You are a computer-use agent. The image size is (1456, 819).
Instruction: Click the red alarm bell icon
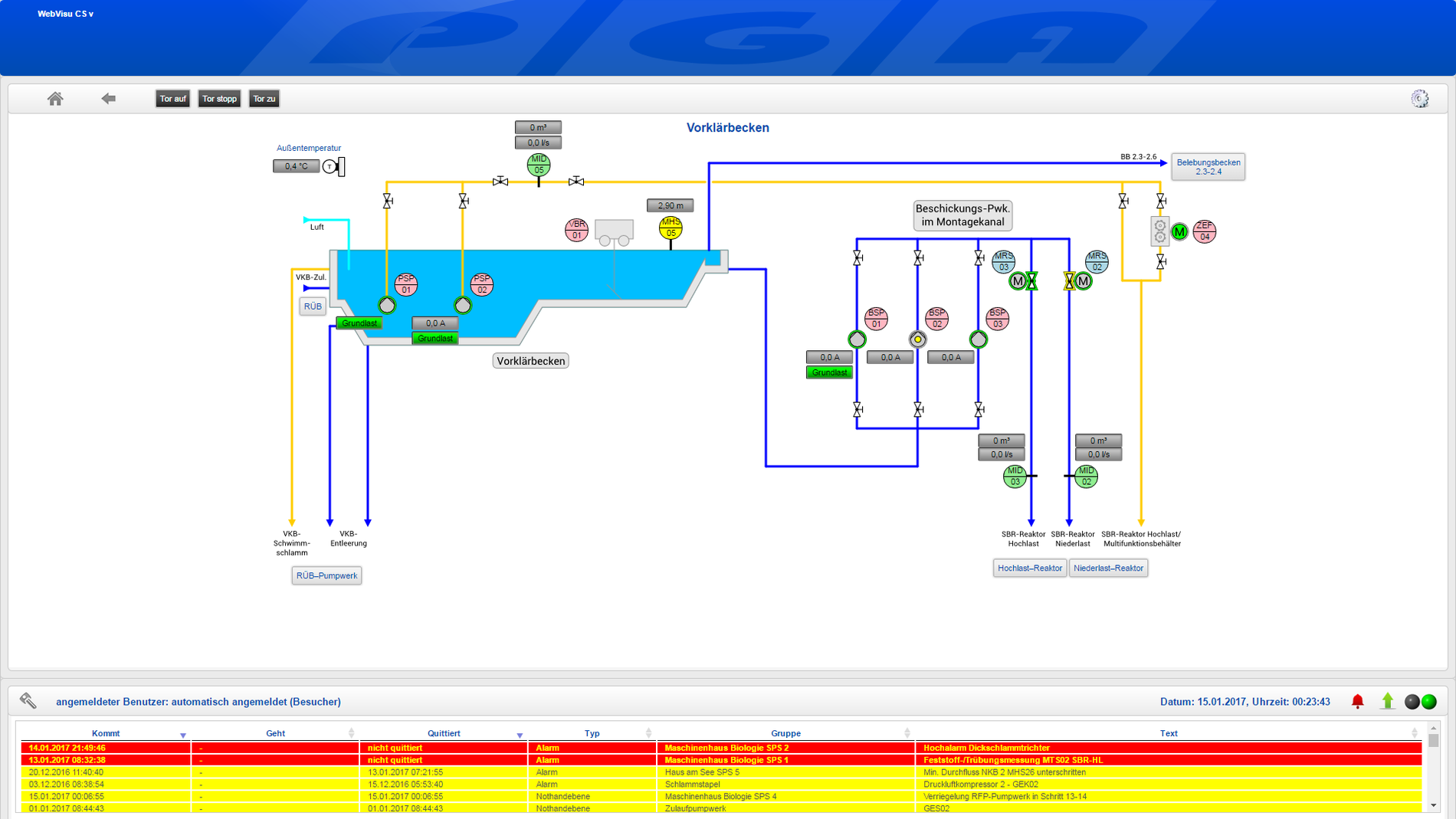coord(1358,701)
